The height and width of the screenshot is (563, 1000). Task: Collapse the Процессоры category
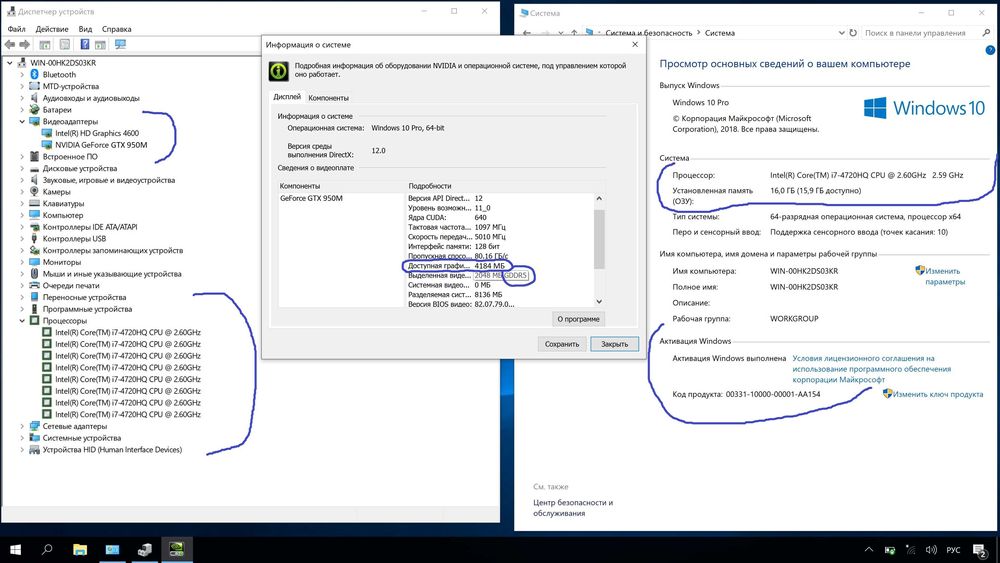pos(22,321)
